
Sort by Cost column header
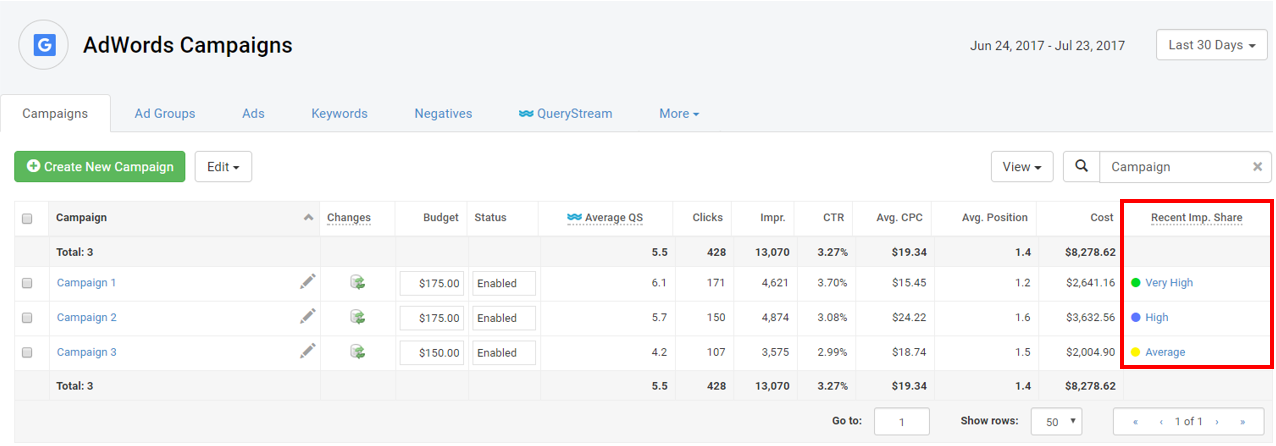1102,218
